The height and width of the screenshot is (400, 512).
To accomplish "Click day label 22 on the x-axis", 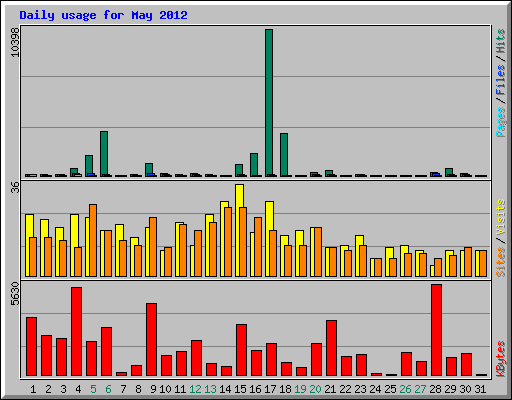I will [x=345, y=389].
